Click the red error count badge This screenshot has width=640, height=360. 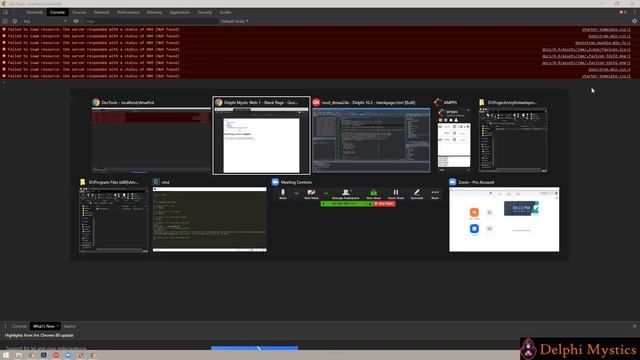[x=622, y=12]
